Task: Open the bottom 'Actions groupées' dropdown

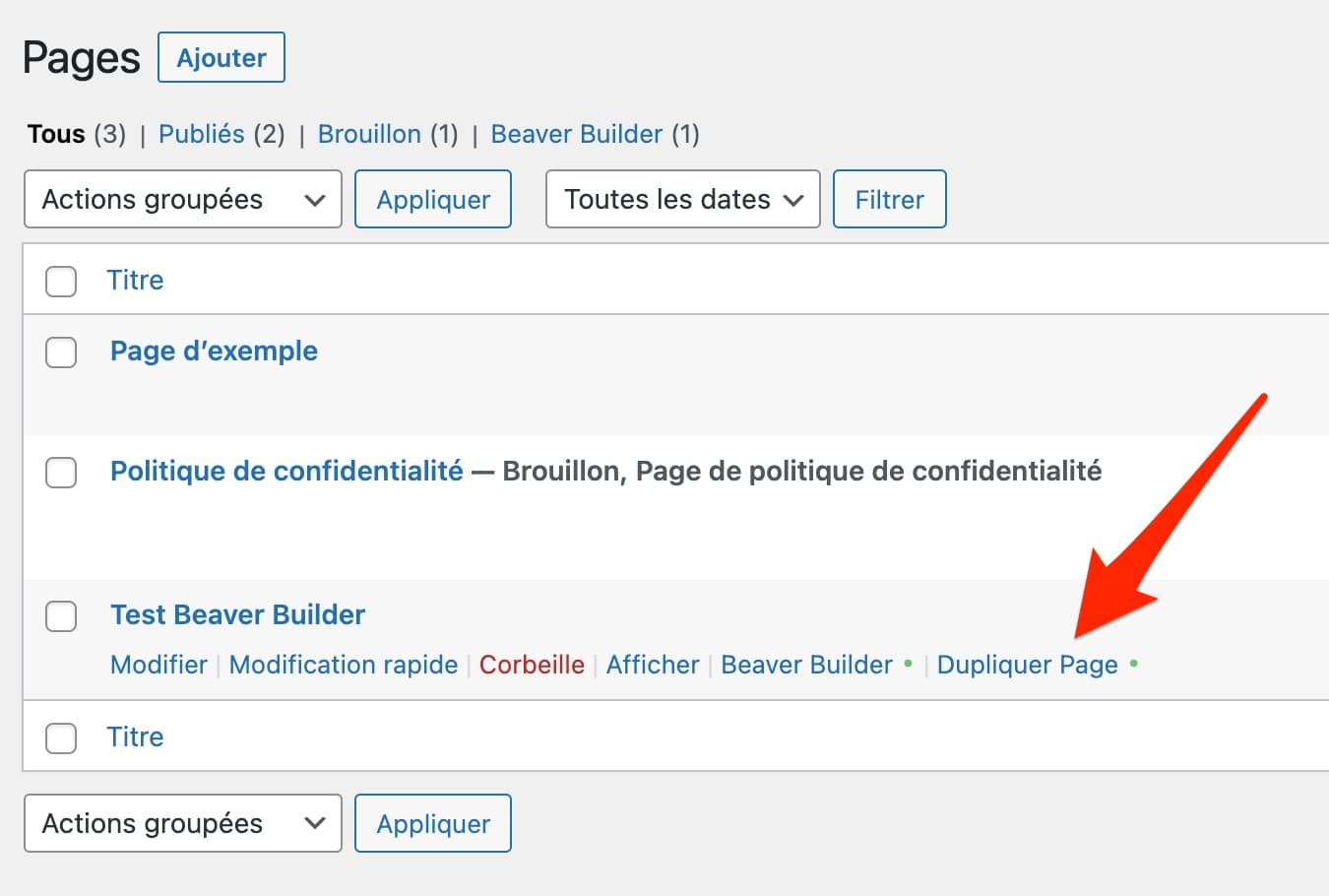Action: point(182,823)
